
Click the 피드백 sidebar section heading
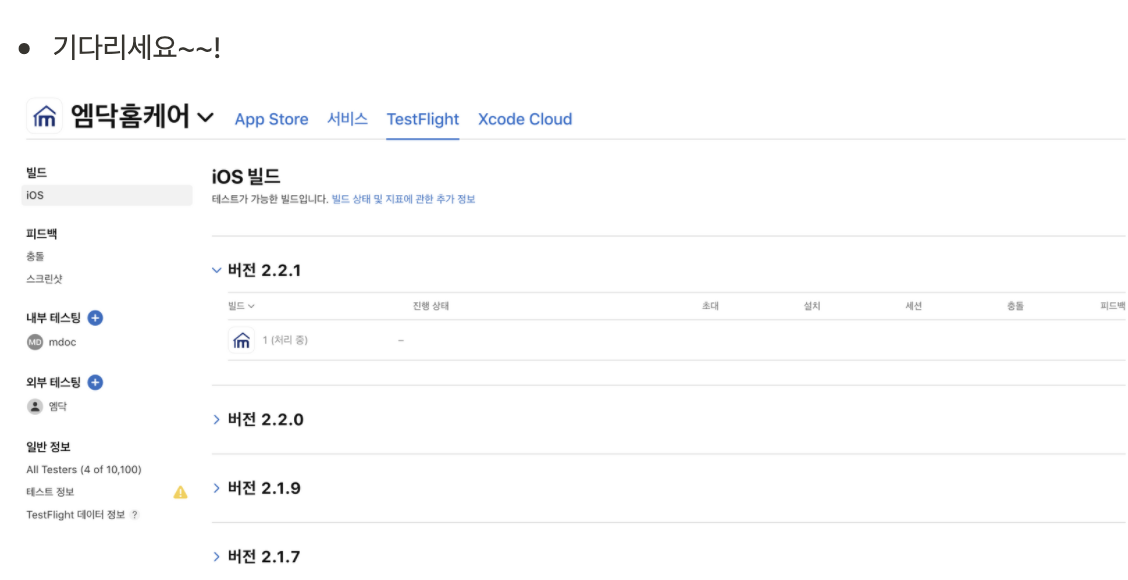(x=42, y=234)
